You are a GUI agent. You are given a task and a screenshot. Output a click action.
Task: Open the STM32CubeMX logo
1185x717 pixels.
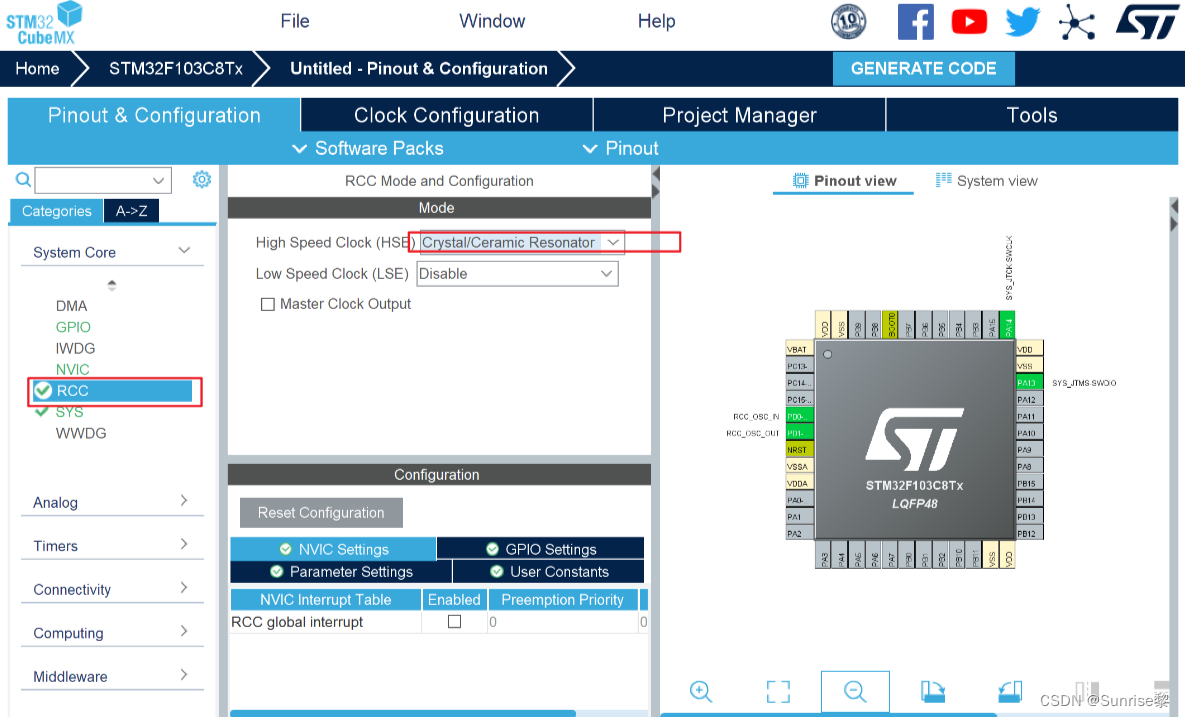[x=44, y=23]
